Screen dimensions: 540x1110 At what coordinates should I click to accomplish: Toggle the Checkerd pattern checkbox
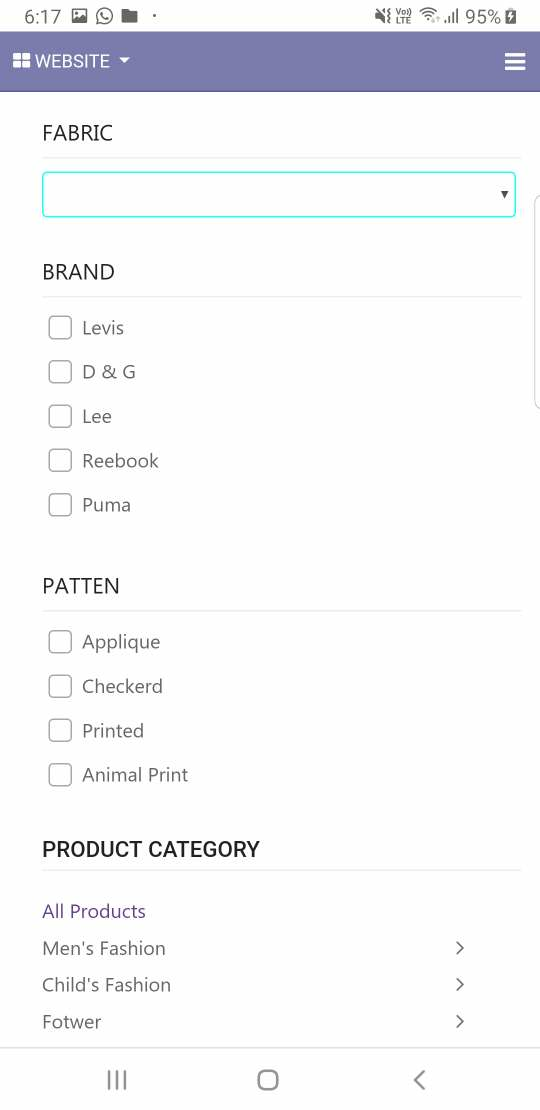(60, 686)
